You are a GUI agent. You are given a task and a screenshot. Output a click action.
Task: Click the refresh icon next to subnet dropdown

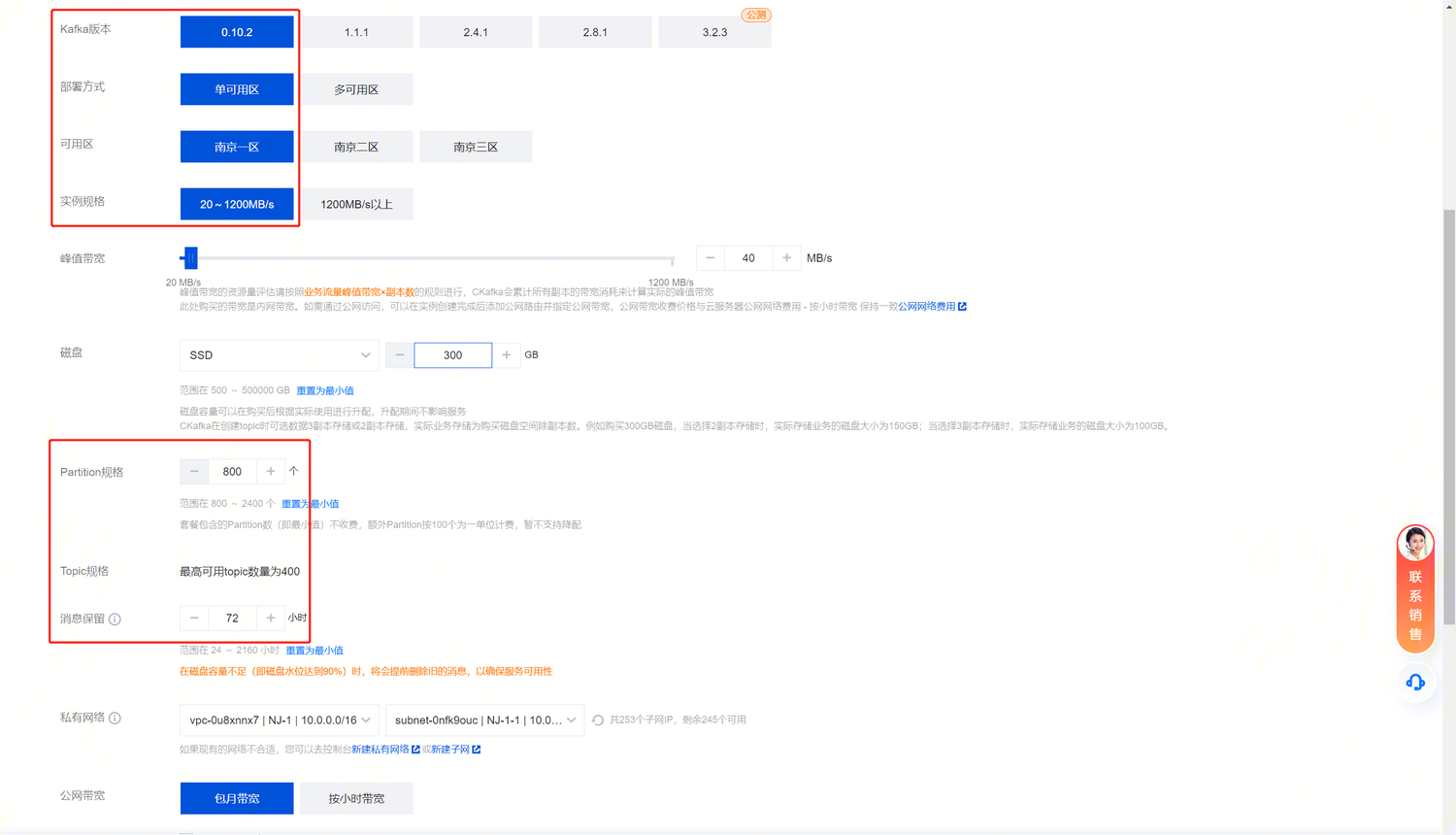tap(598, 720)
